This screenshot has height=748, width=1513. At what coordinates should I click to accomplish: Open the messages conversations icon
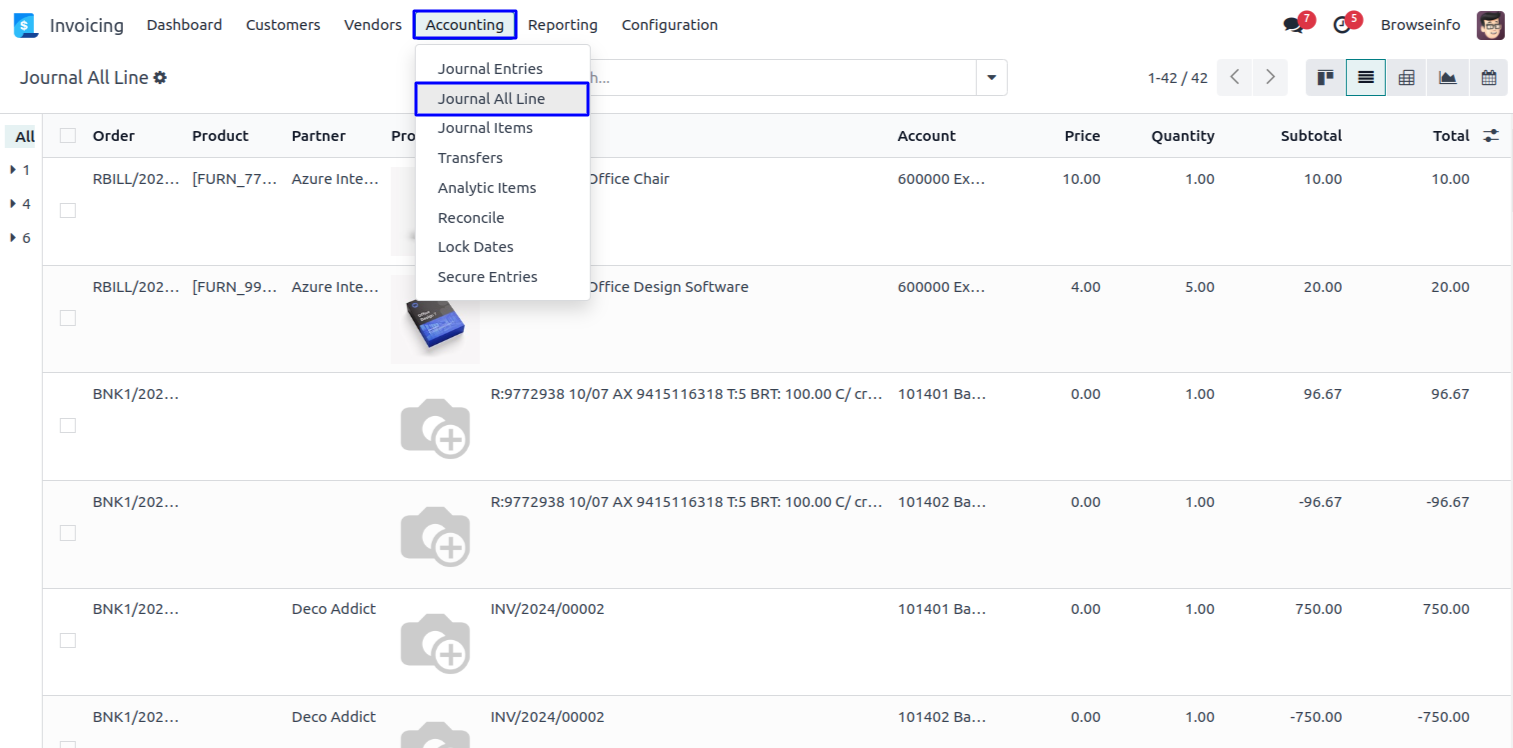coord(1294,25)
